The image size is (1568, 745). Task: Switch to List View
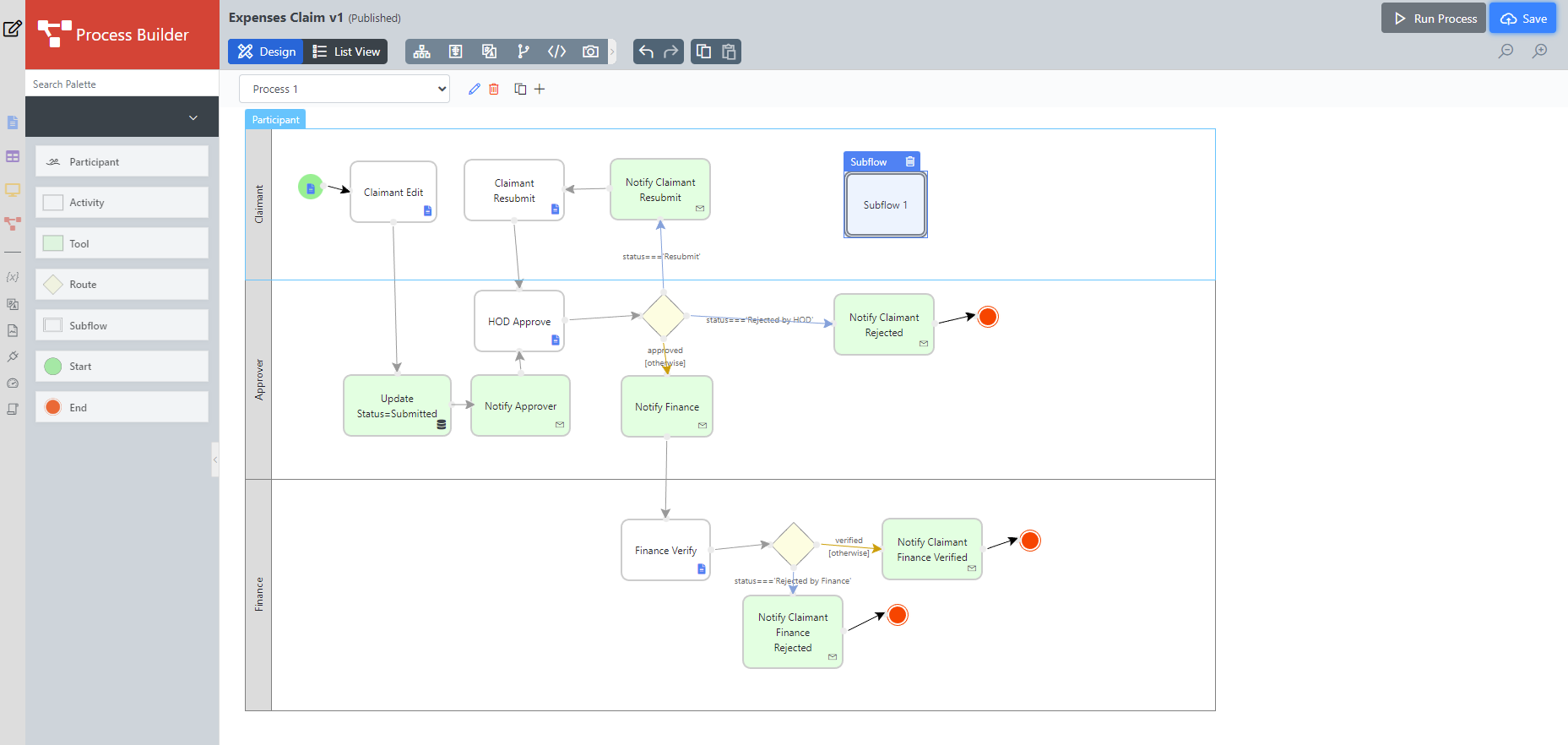point(346,52)
